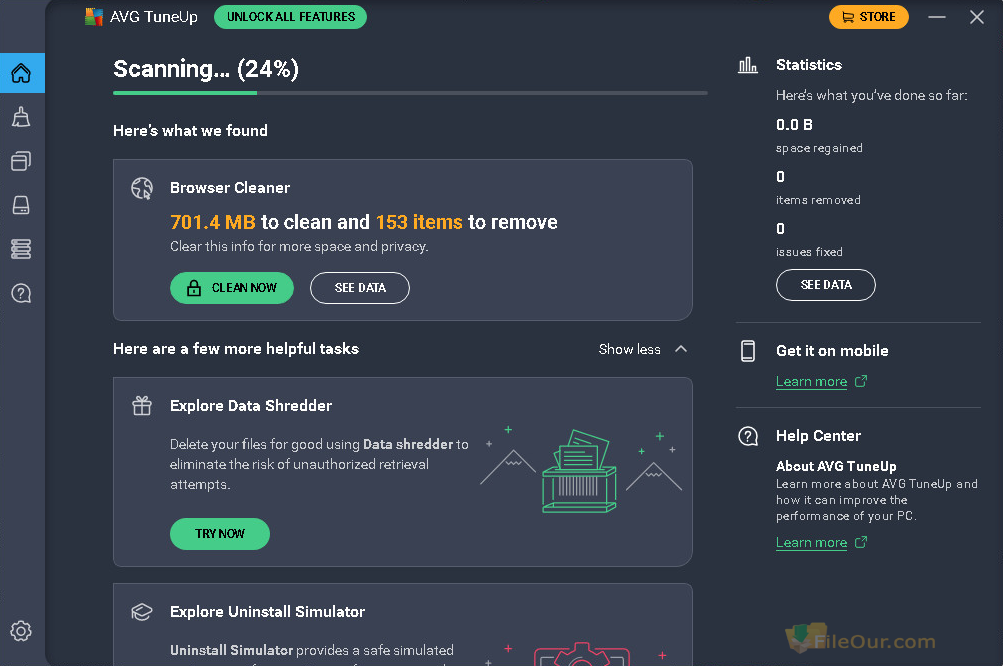Click the Help Center question mark icon
This screenshot has width=1003, height=666.
(748, 436)
